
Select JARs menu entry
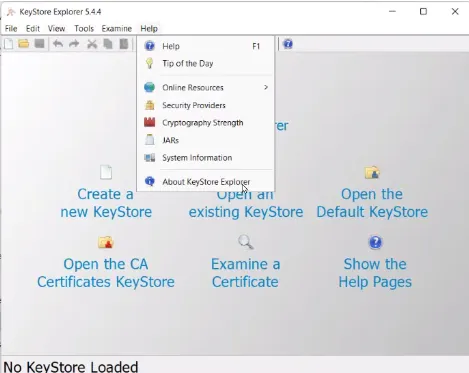click(x=206, y=140)
